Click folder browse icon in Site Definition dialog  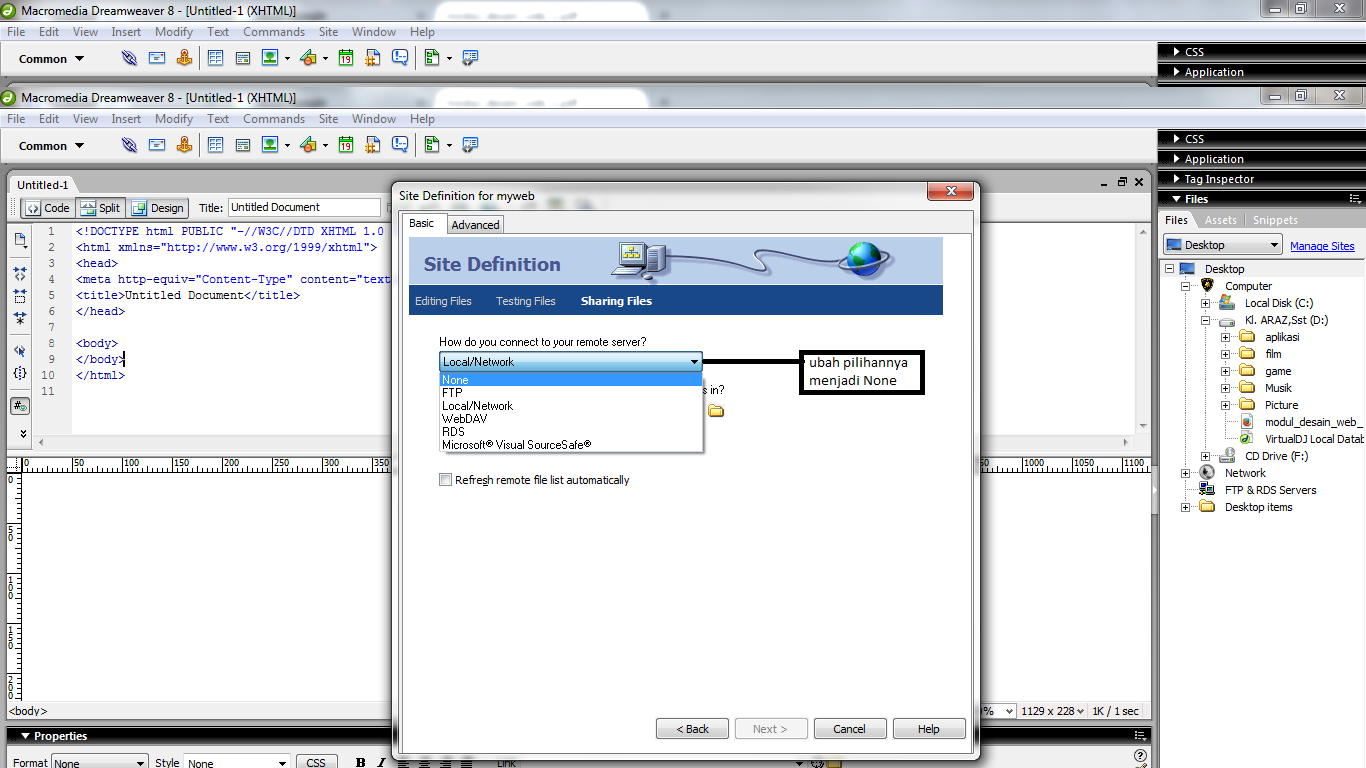[716, 411]
